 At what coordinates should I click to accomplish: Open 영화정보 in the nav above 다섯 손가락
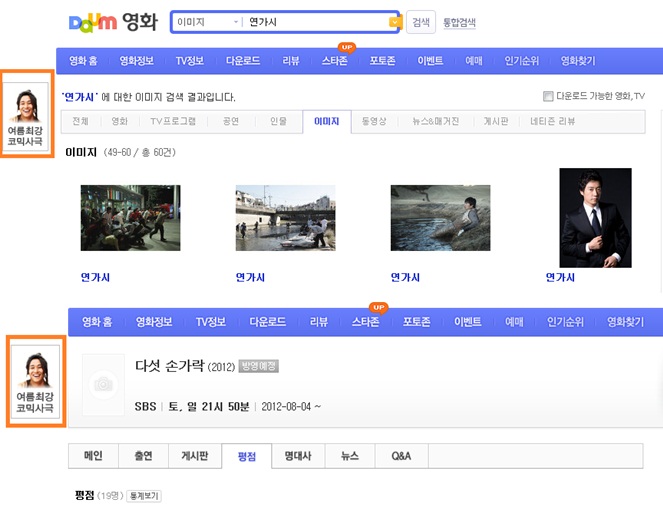point(154,322)
